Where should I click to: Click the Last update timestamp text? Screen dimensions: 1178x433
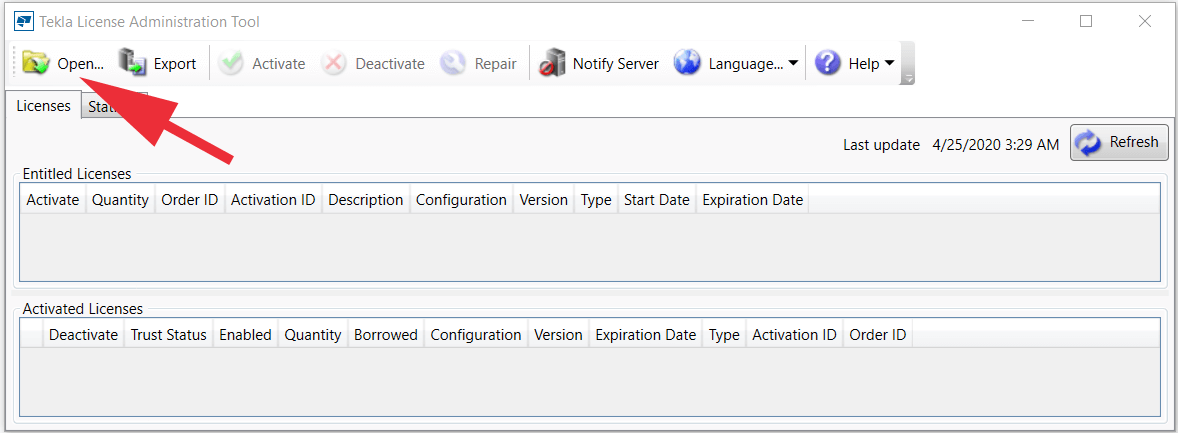(x=995, y=144)
